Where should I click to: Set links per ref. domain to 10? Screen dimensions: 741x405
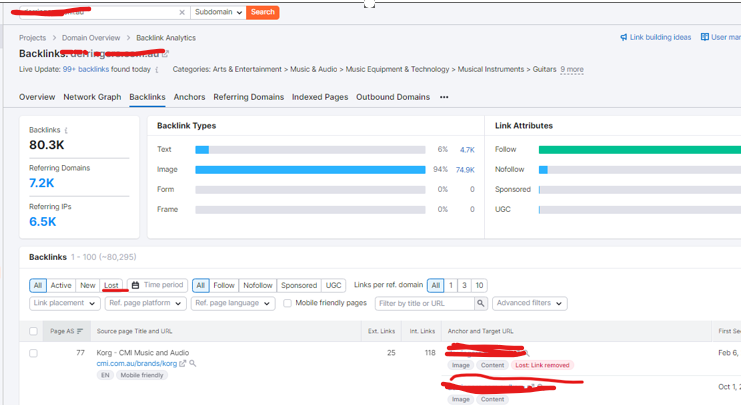pyautogui.click(x=479, y=285)
